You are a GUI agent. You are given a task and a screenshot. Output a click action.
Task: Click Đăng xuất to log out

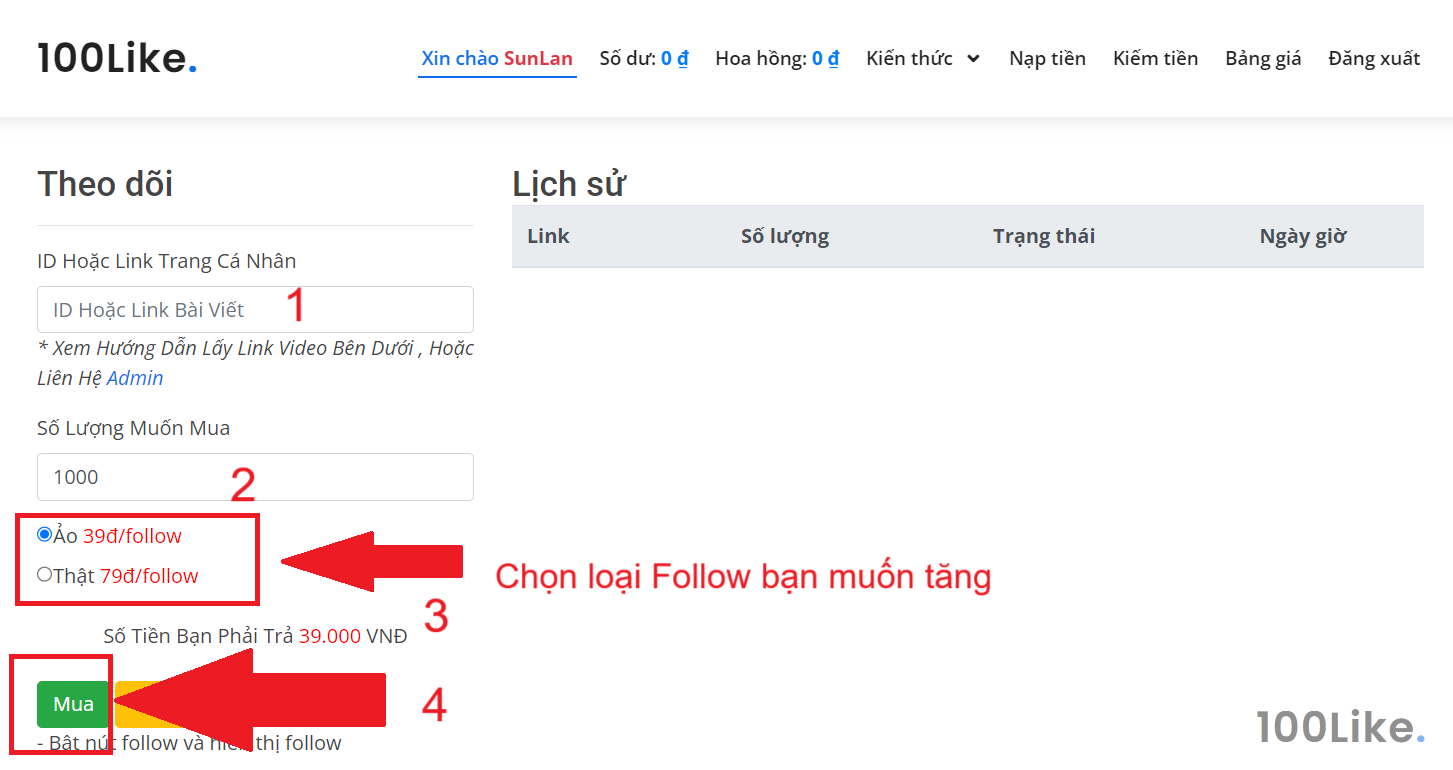click(1374, 58)
